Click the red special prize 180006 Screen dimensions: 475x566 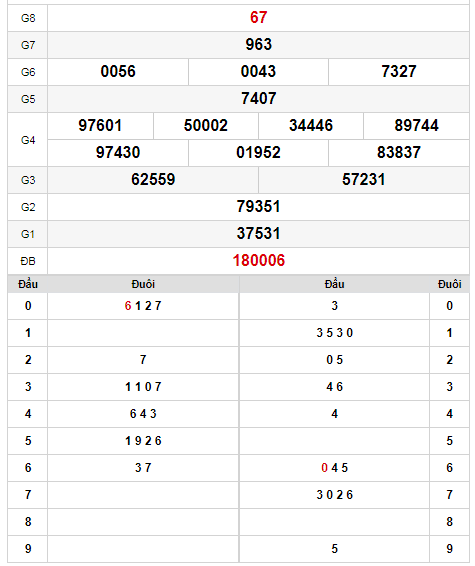click(259, 261)
